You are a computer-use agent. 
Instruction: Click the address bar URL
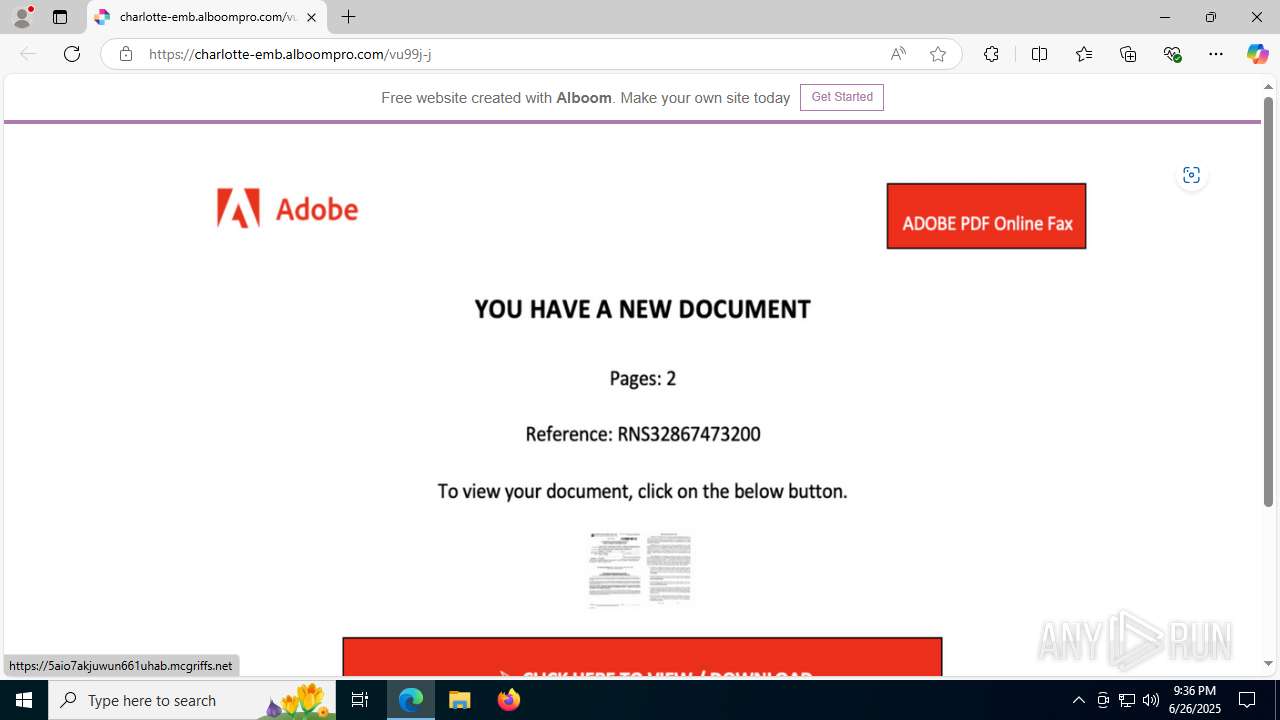pos(290,54)
